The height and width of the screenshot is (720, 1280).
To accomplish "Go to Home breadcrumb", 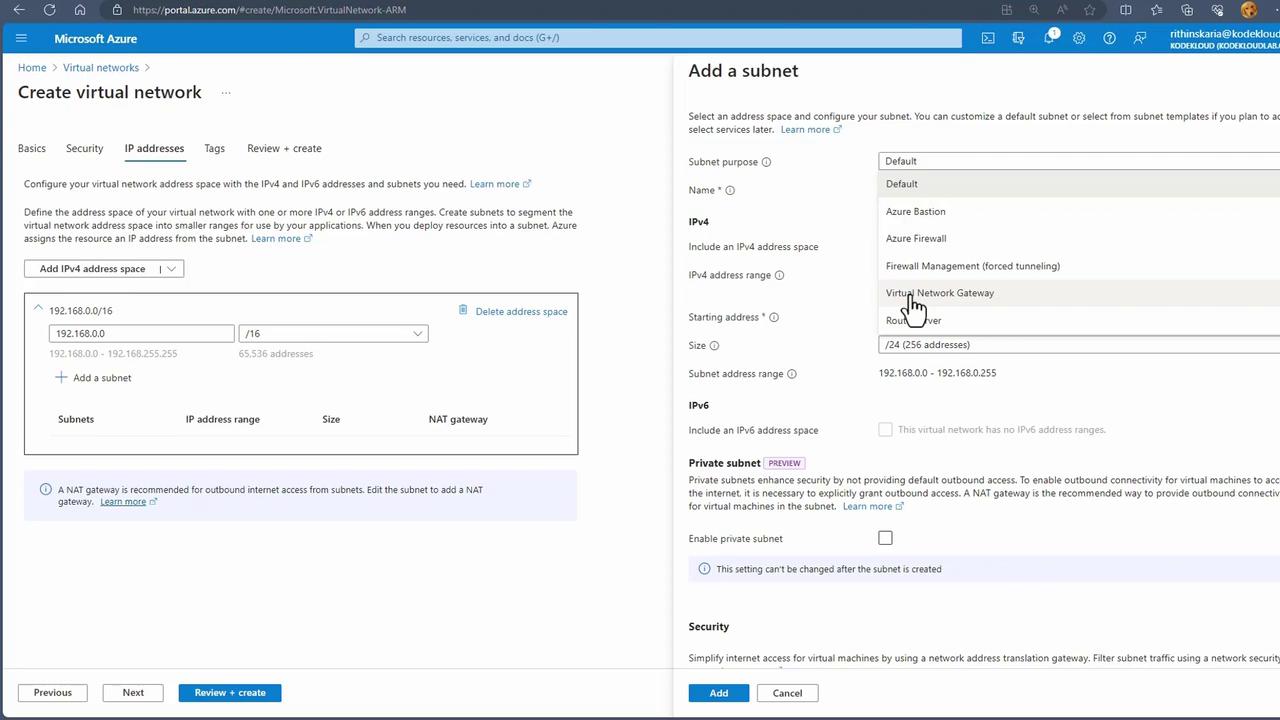I will 32,68.
